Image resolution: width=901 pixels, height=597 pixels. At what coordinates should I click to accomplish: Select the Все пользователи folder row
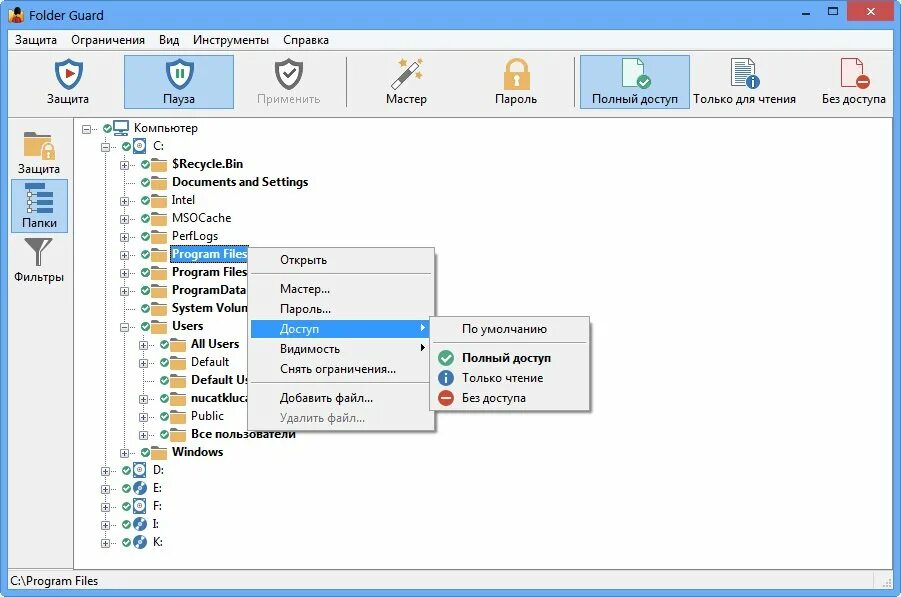243,434
